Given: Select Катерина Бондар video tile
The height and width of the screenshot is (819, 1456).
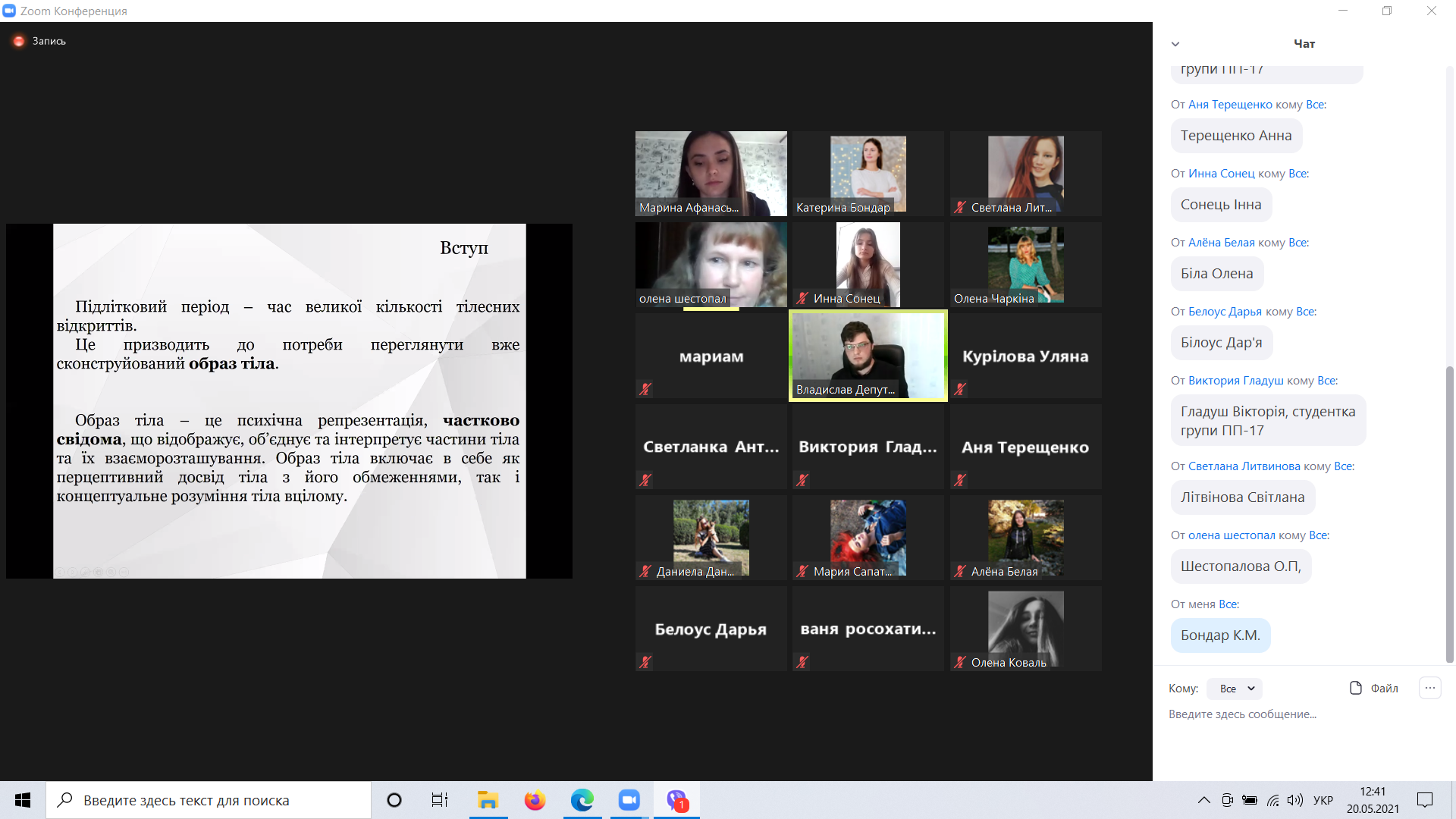Looking at the screenshot, I should [x=868, y=174].
